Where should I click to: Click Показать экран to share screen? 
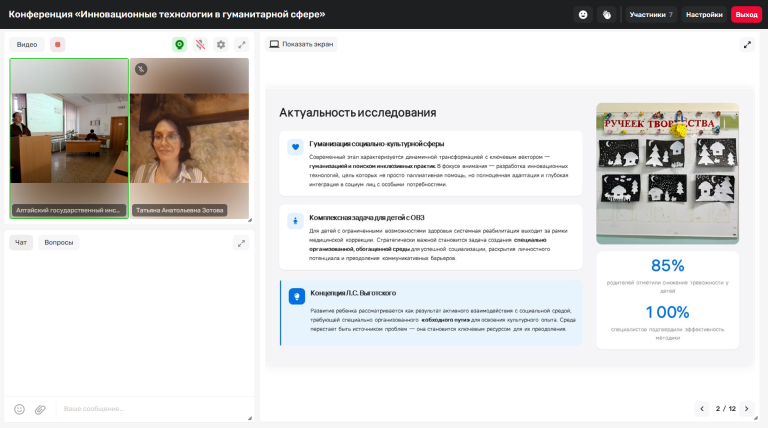point(301,44)
